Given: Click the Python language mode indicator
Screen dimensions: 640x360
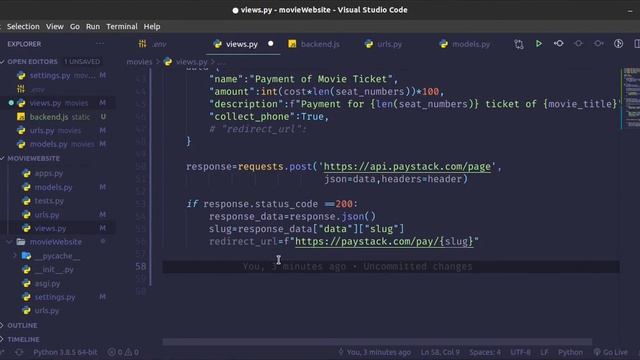Looking at the screenshot, I should point(570,352).
